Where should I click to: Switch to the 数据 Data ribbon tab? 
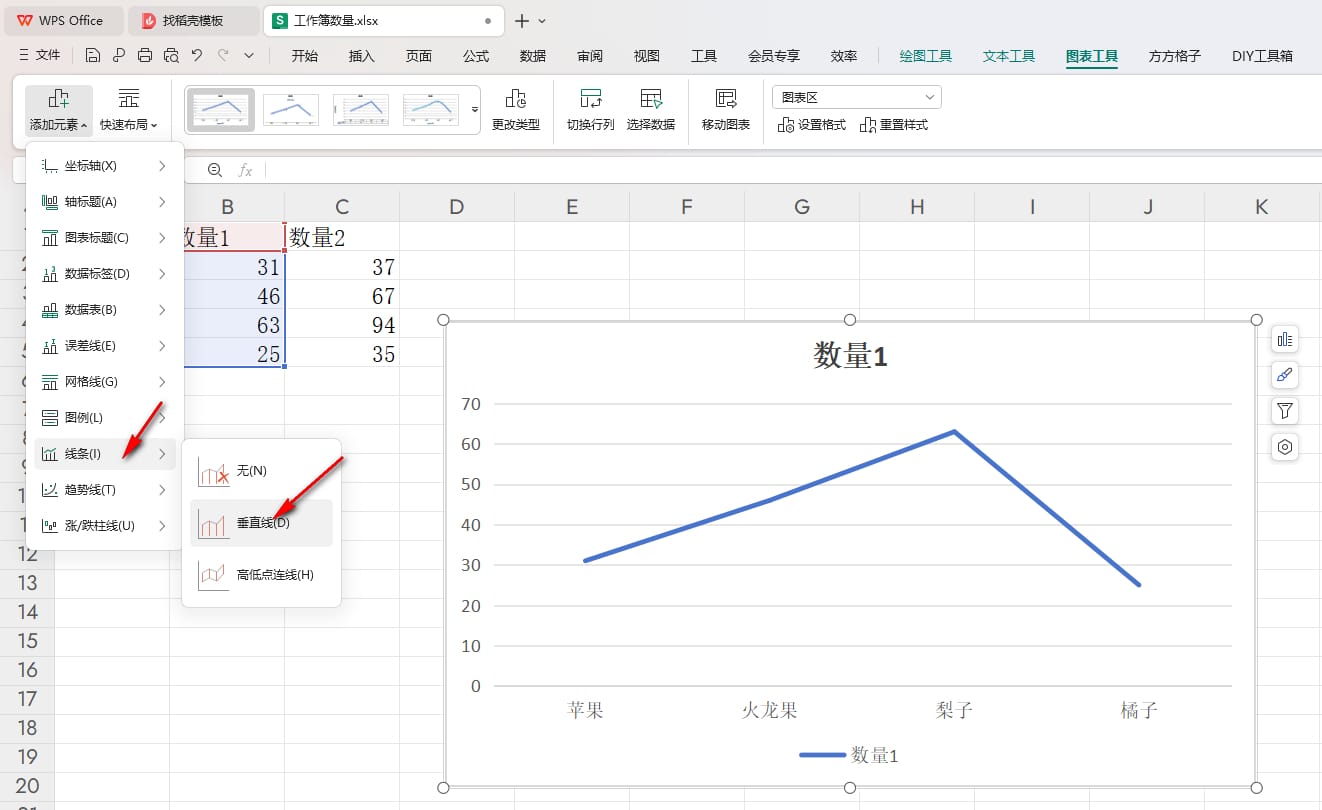pyautogui.click(x=533, y=56)
